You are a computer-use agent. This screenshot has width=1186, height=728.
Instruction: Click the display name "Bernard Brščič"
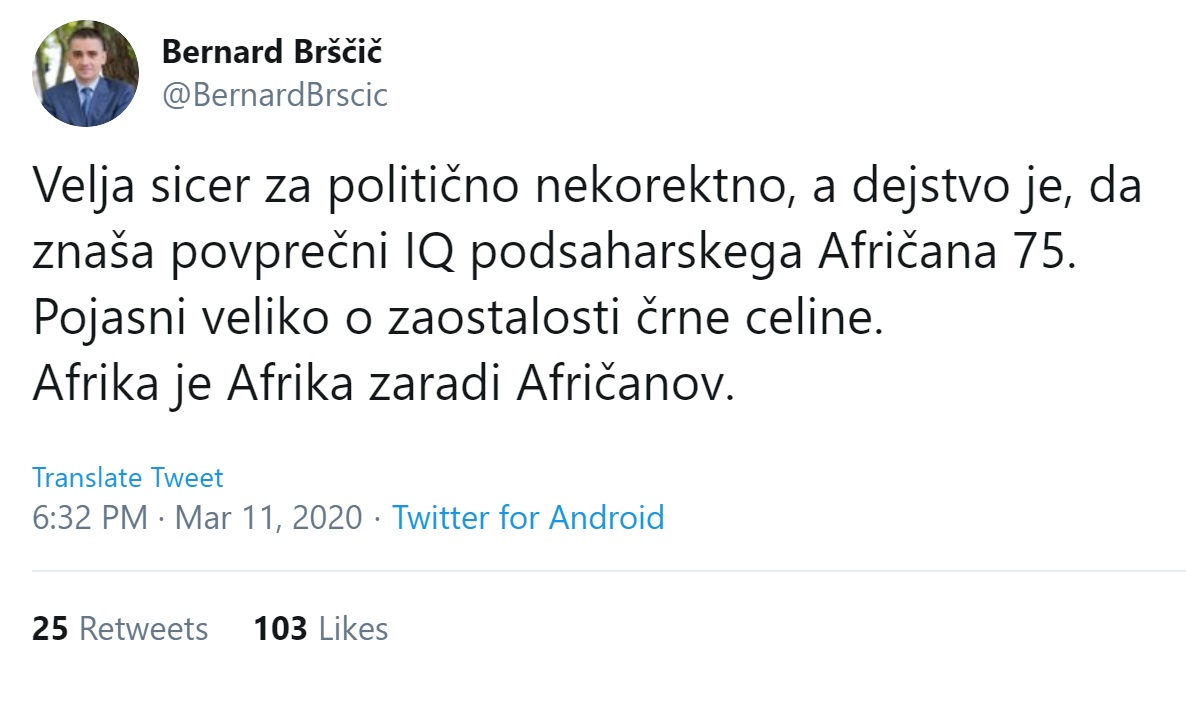(x=273, y=53)
